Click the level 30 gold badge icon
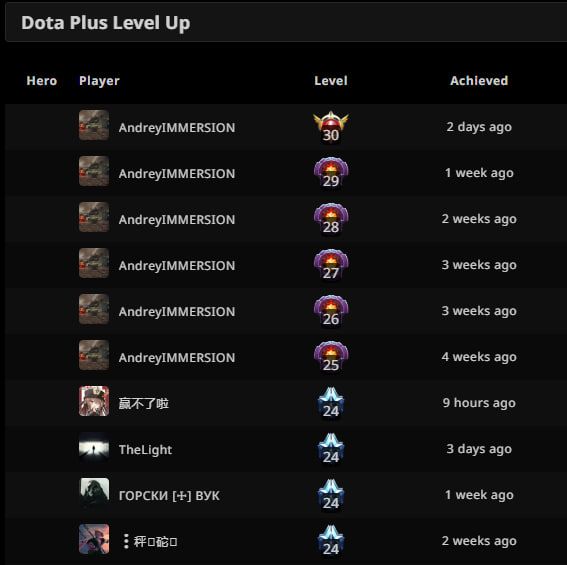 coord(331,127)
